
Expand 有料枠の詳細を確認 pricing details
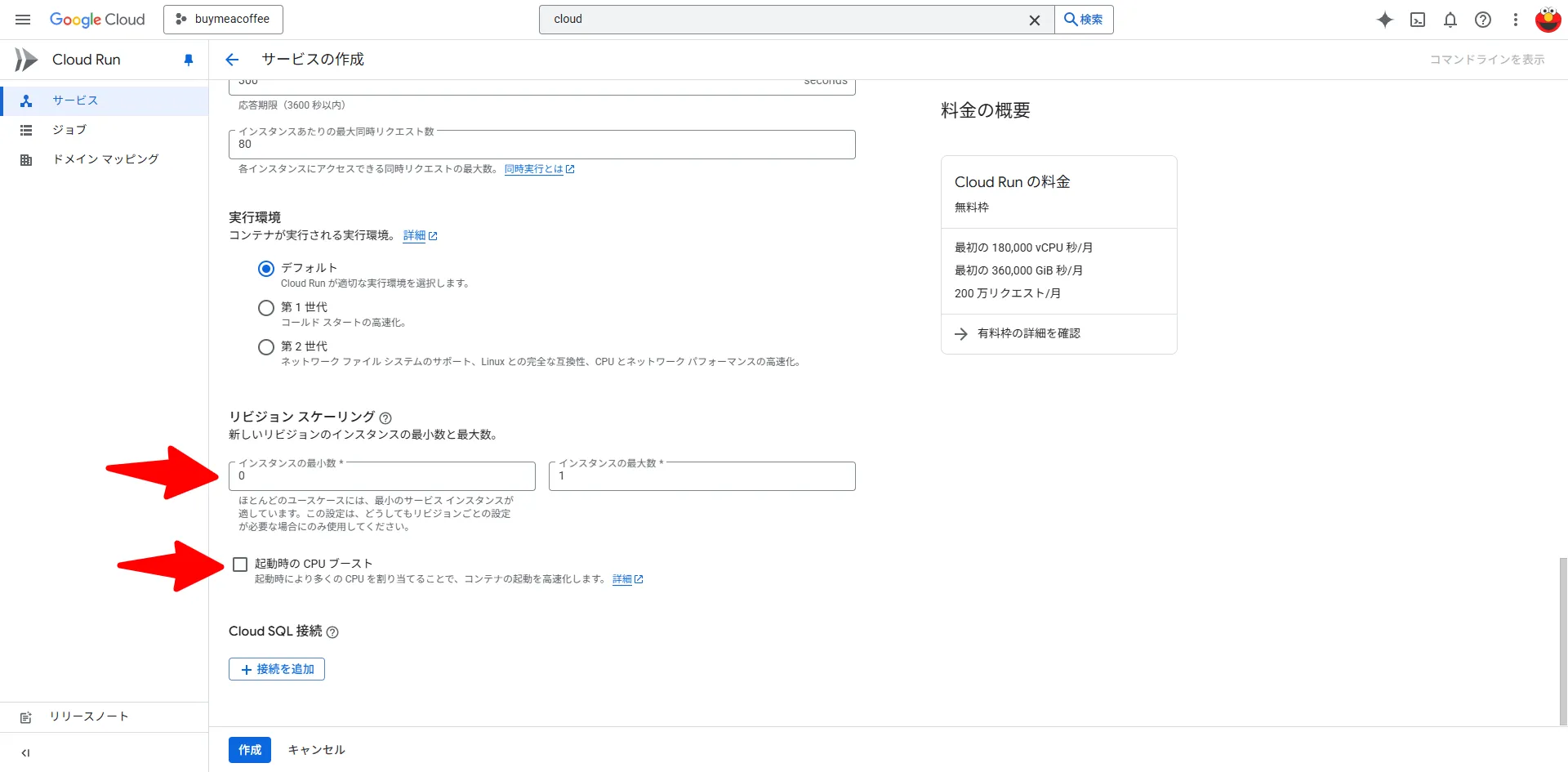1028,333
